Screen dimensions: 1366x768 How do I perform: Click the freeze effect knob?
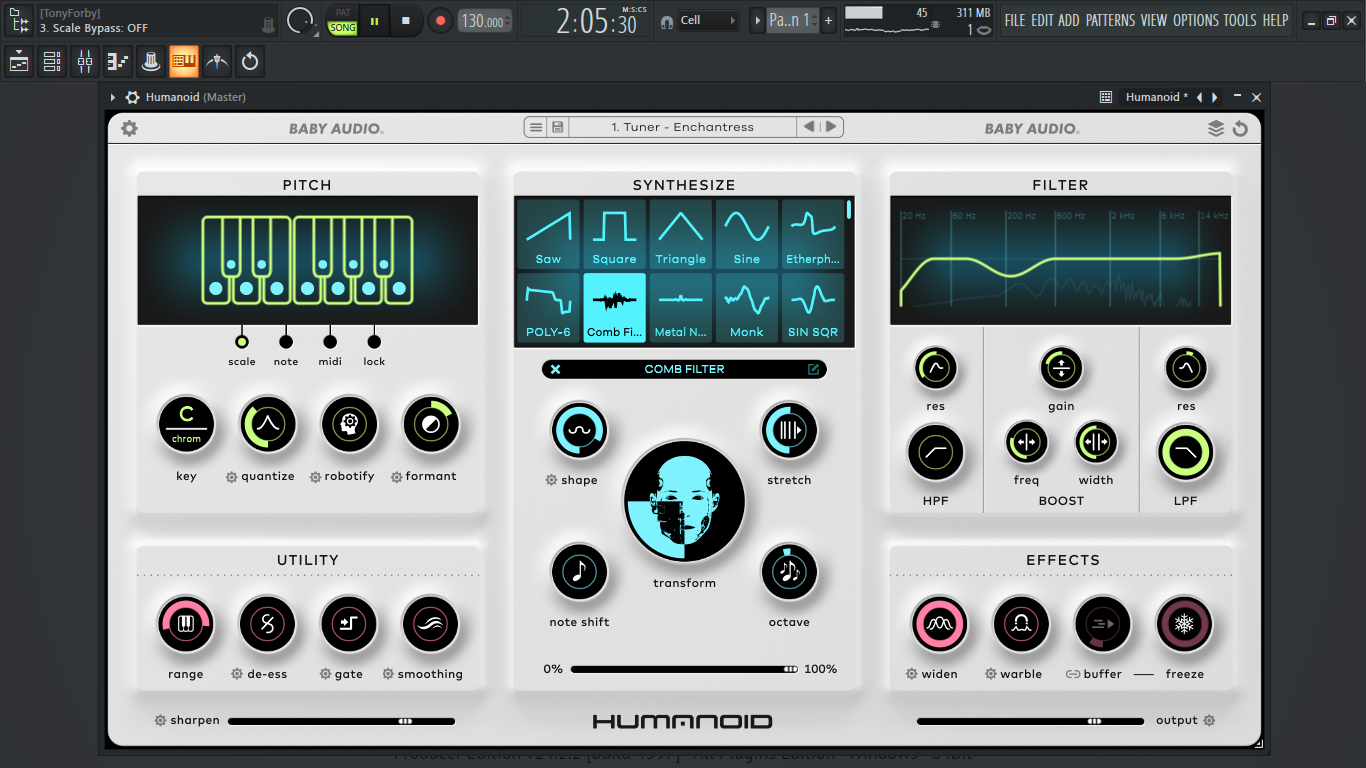click(1184, 624)
